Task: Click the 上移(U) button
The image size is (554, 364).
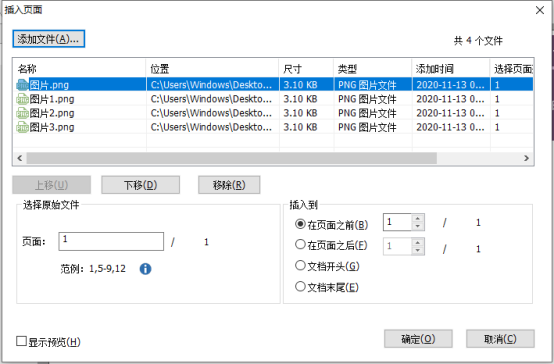Action: point(52,185)
